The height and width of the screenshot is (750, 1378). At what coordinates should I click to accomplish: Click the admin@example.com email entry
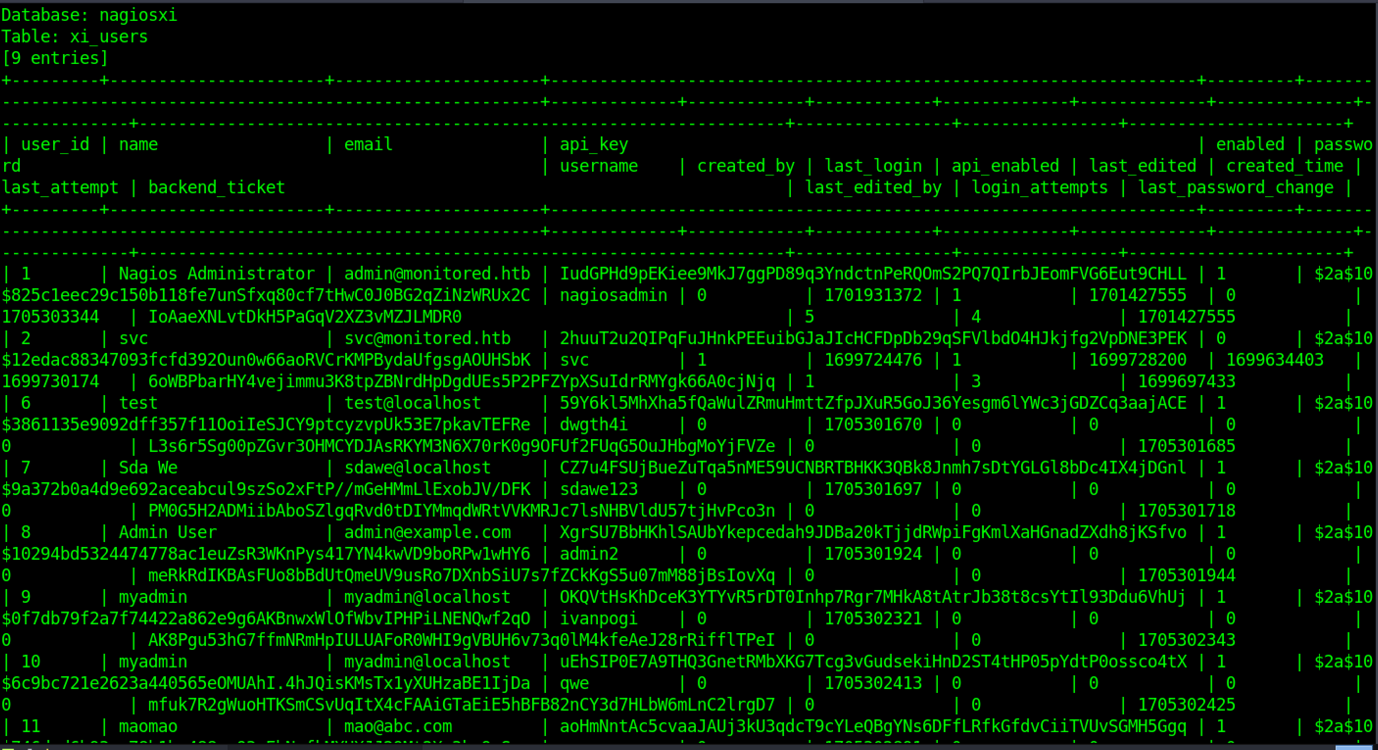427,533
